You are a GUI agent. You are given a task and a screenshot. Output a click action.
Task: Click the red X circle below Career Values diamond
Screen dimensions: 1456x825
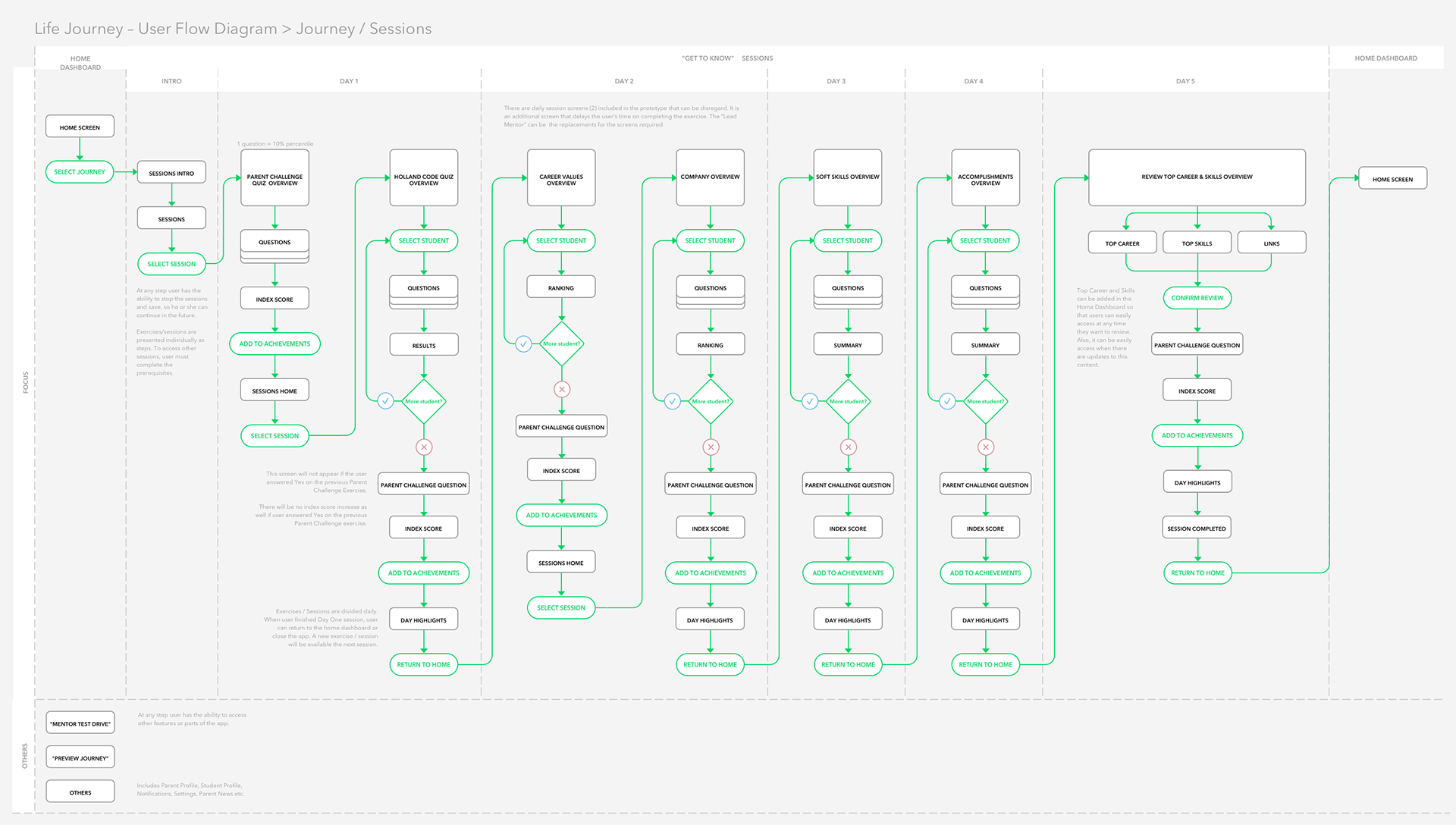(561, 390)
